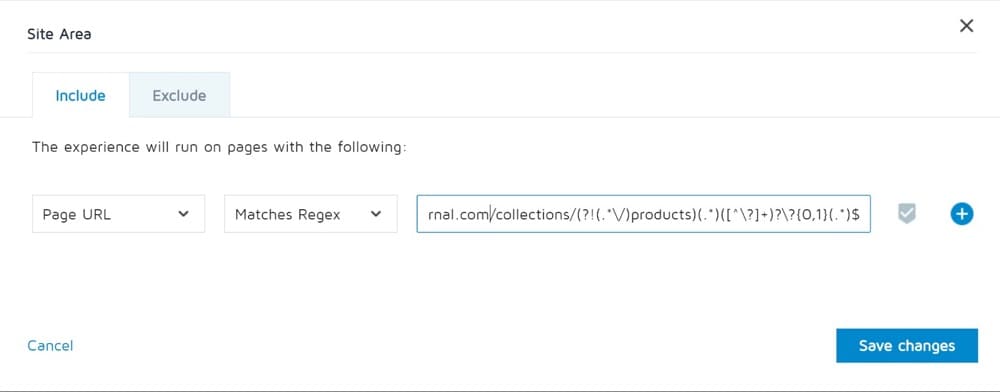
Task: Click the shield checkmark validation icon
Action: point(906,214)
